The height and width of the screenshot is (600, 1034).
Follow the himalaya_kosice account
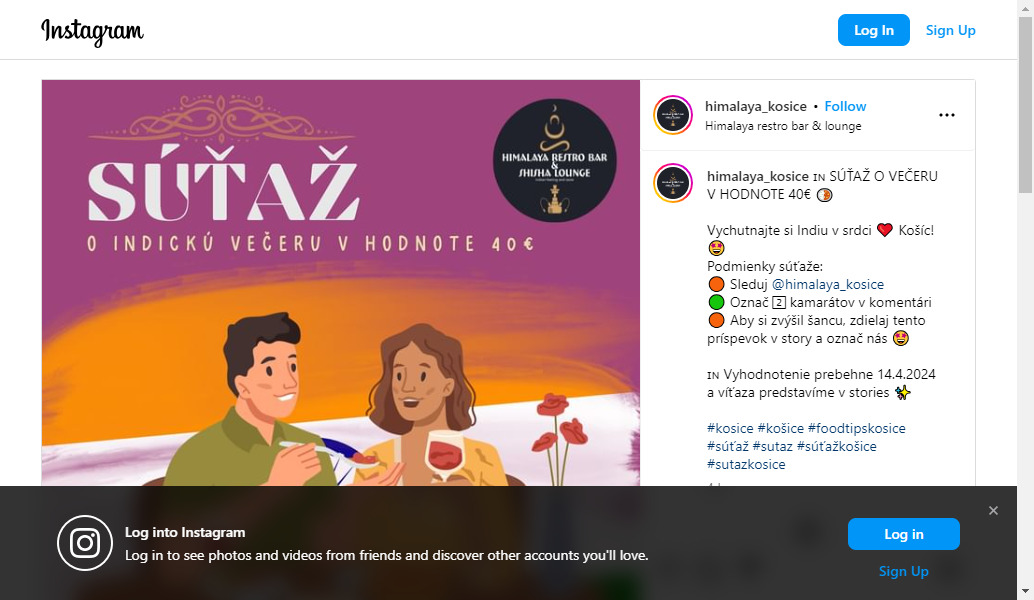845,106
